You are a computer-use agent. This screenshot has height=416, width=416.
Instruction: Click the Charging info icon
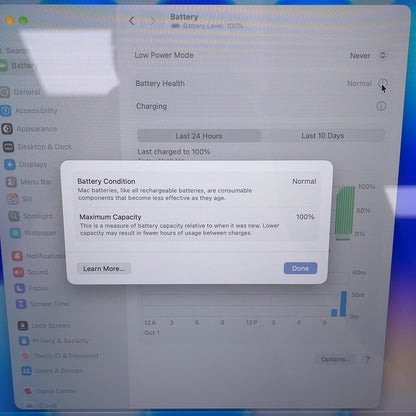(381, 106)
